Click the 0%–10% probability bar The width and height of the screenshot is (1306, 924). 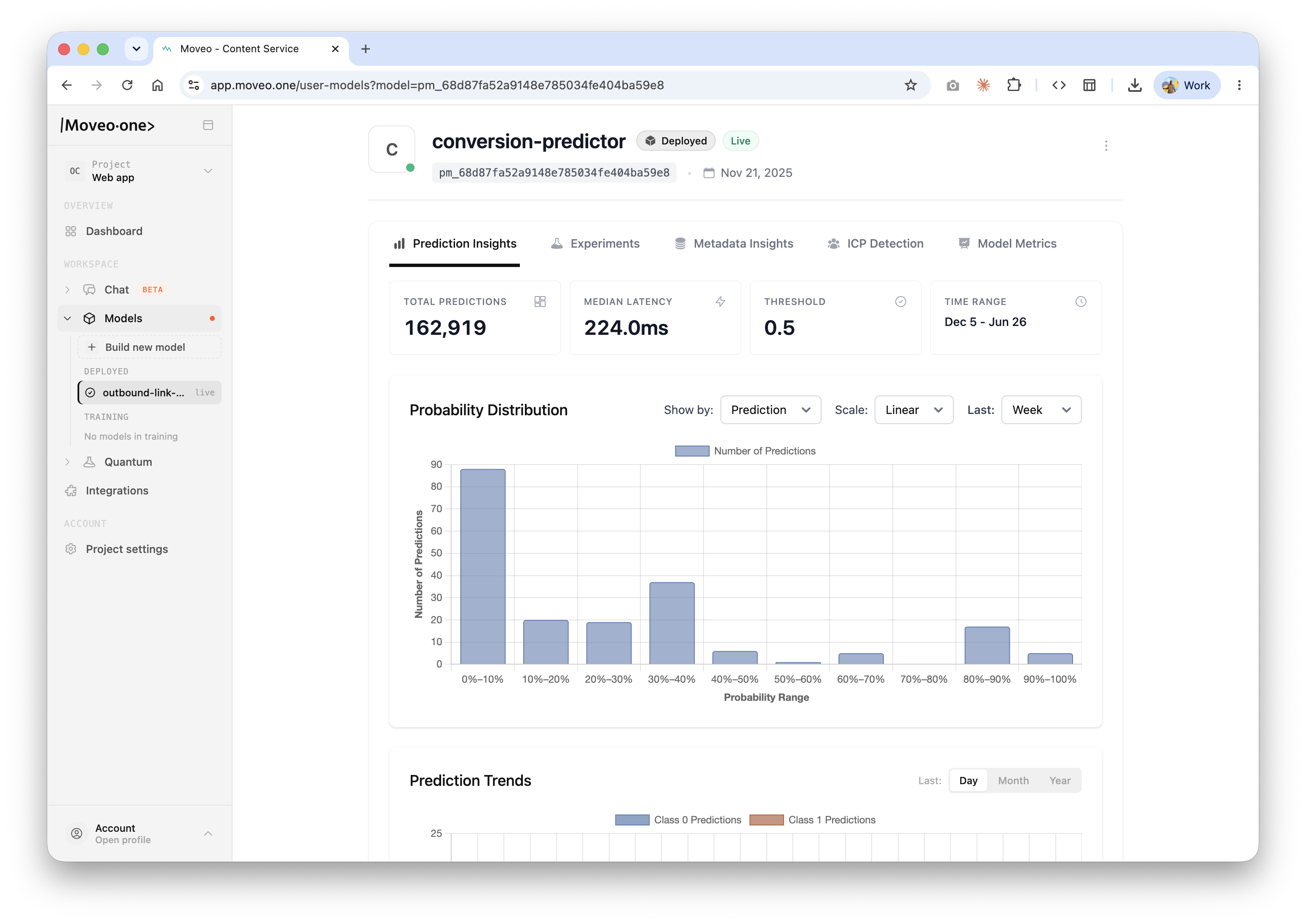[482, 566]
